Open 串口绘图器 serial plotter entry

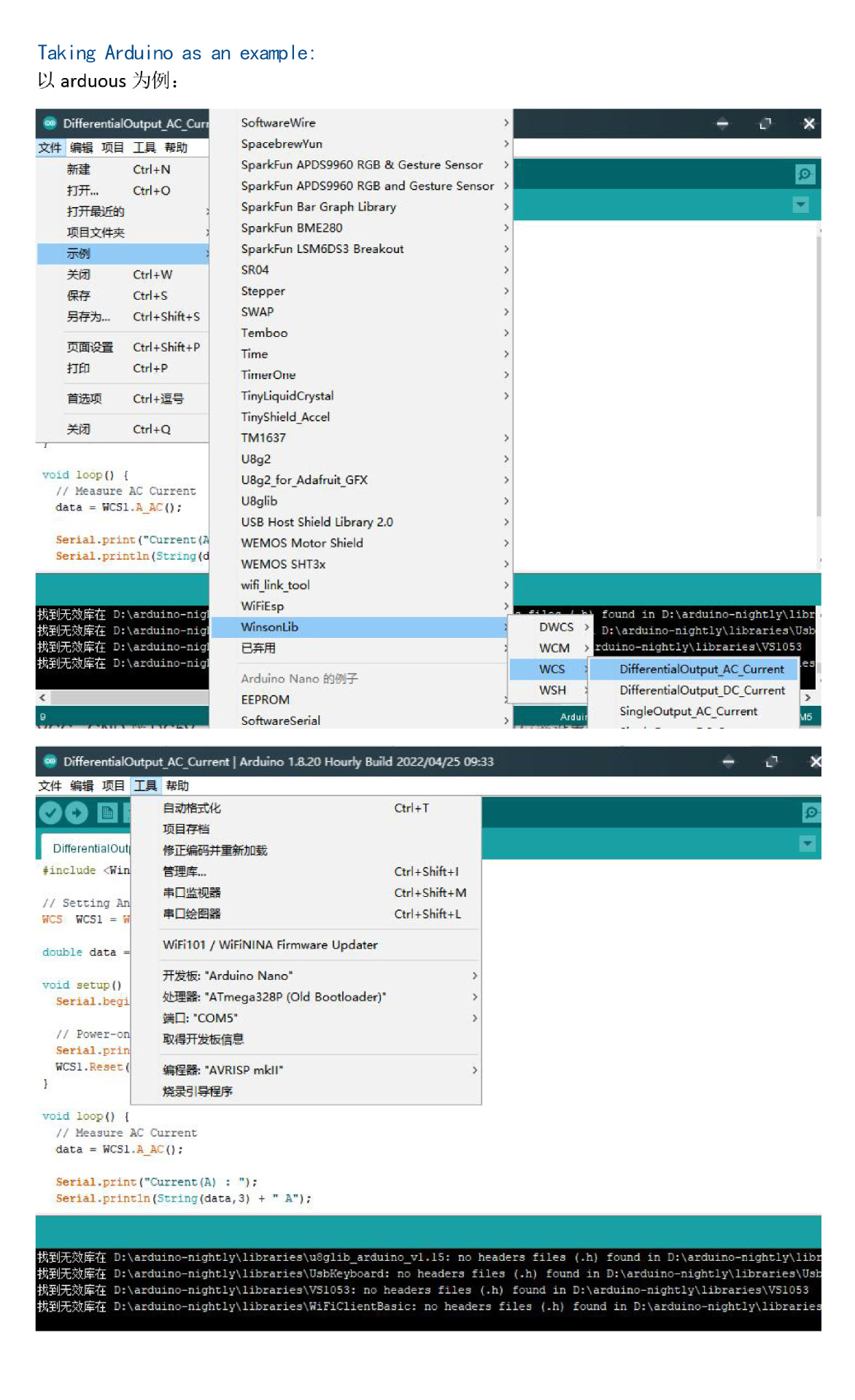[306, 914]
